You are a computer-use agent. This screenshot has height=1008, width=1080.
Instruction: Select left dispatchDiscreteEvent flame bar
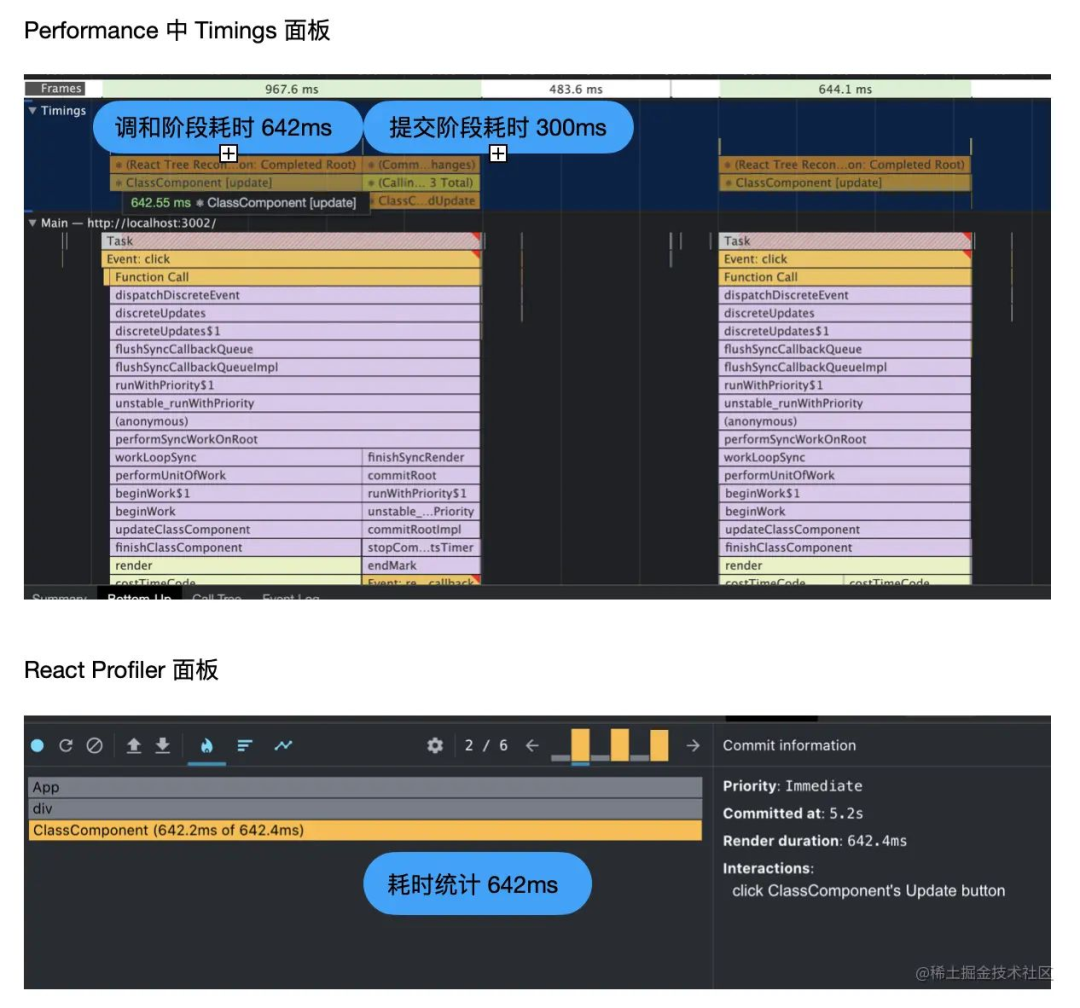point(295,295)
